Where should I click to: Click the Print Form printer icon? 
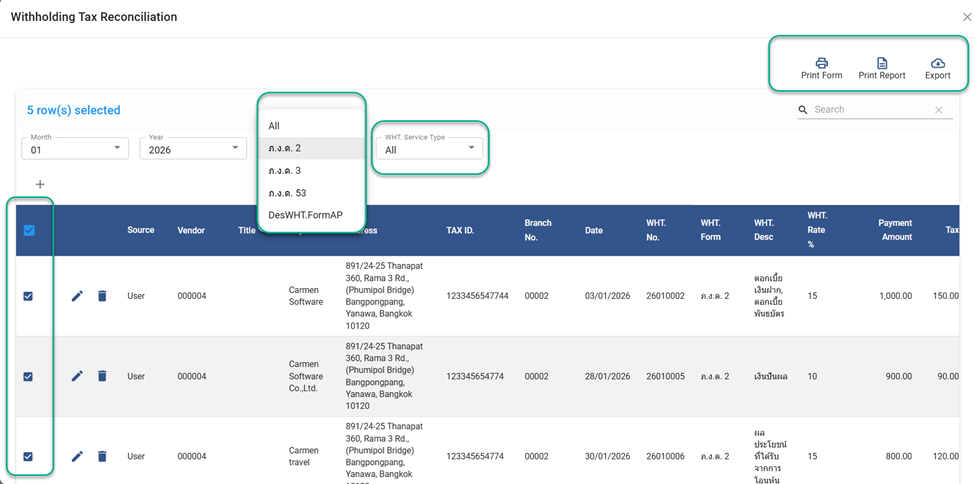[821, 63]
